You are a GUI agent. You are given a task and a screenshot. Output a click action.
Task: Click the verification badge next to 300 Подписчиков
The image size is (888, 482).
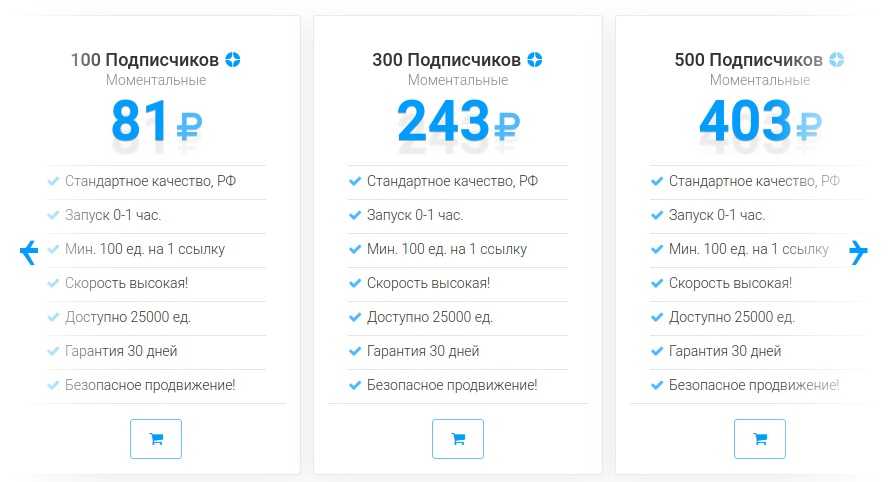coord(535,60)
